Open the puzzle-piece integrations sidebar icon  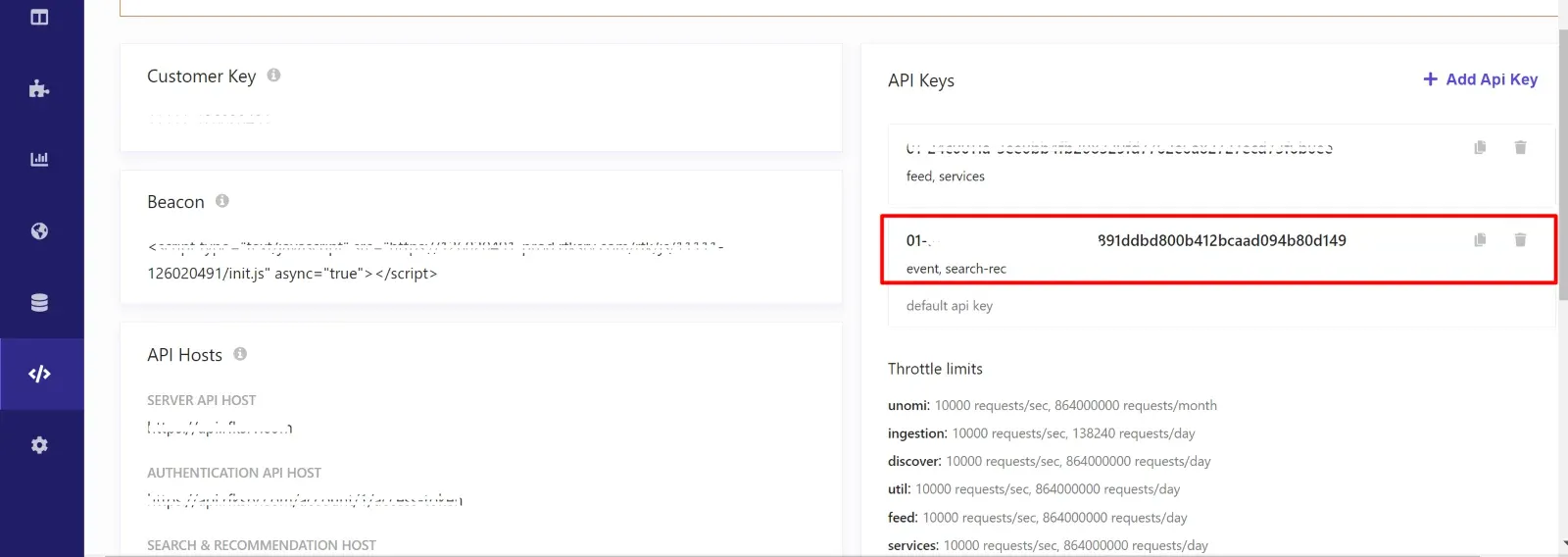click(x=39, y=88)
